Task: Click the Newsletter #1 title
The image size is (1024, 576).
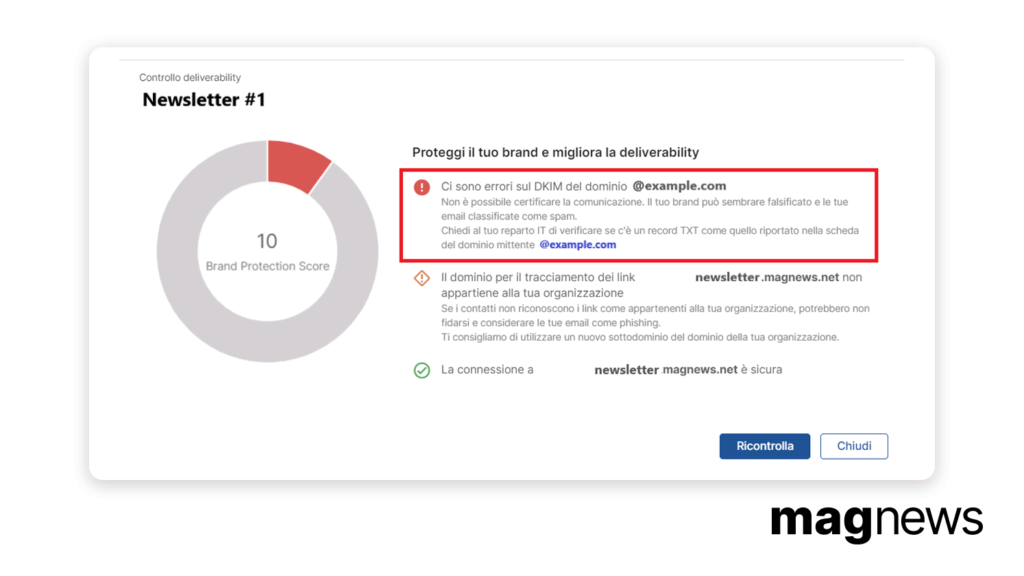Action: click(x=204, y=100)
